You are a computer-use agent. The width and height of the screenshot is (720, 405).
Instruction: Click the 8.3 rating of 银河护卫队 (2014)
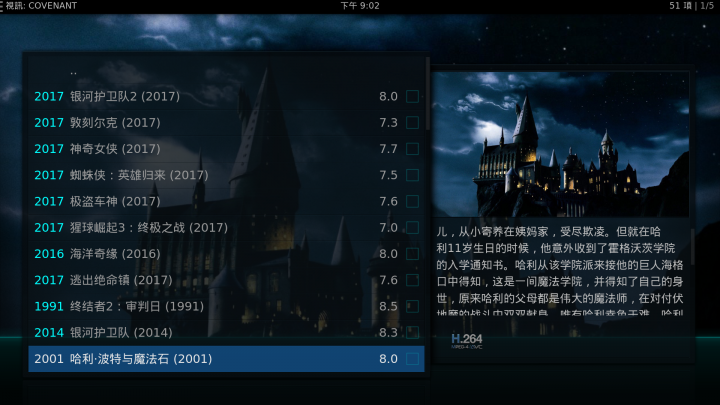[388, 332]
